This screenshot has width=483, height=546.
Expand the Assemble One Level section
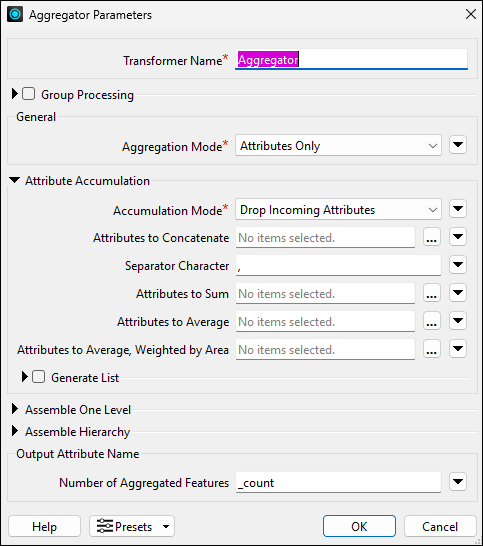point(15,409)
